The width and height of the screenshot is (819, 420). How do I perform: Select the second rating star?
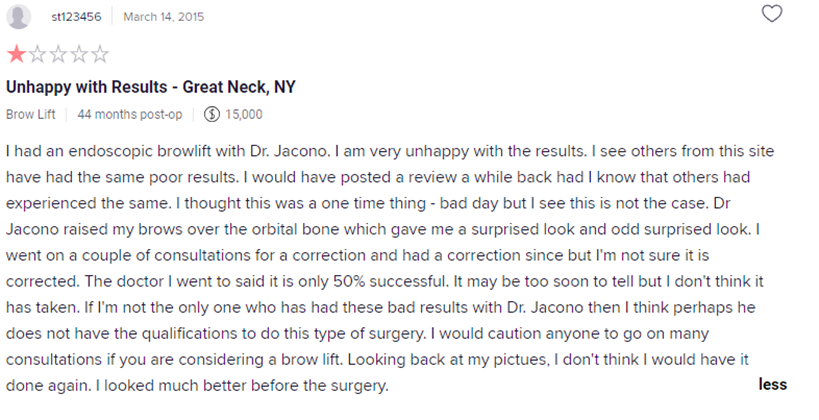[37, 54]
